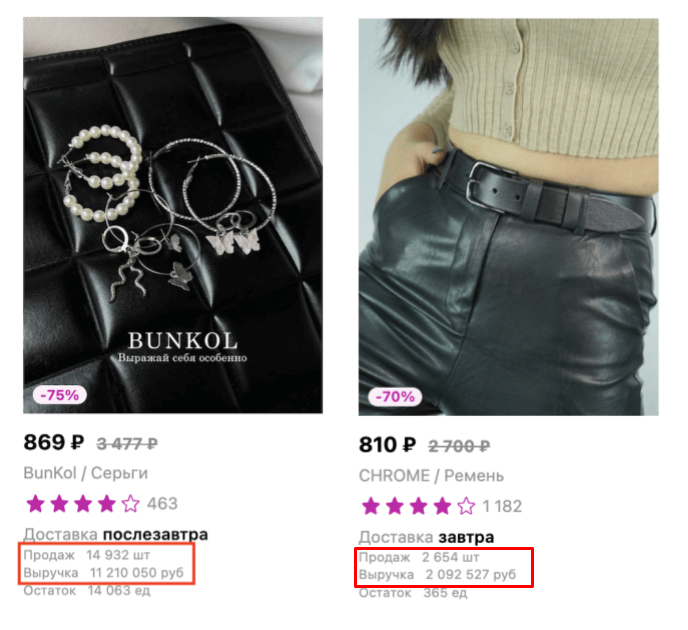The image size is (688, 630).
Task: Open the 463 reviews count
Action: pyautogui.click(x=162, y=504)
